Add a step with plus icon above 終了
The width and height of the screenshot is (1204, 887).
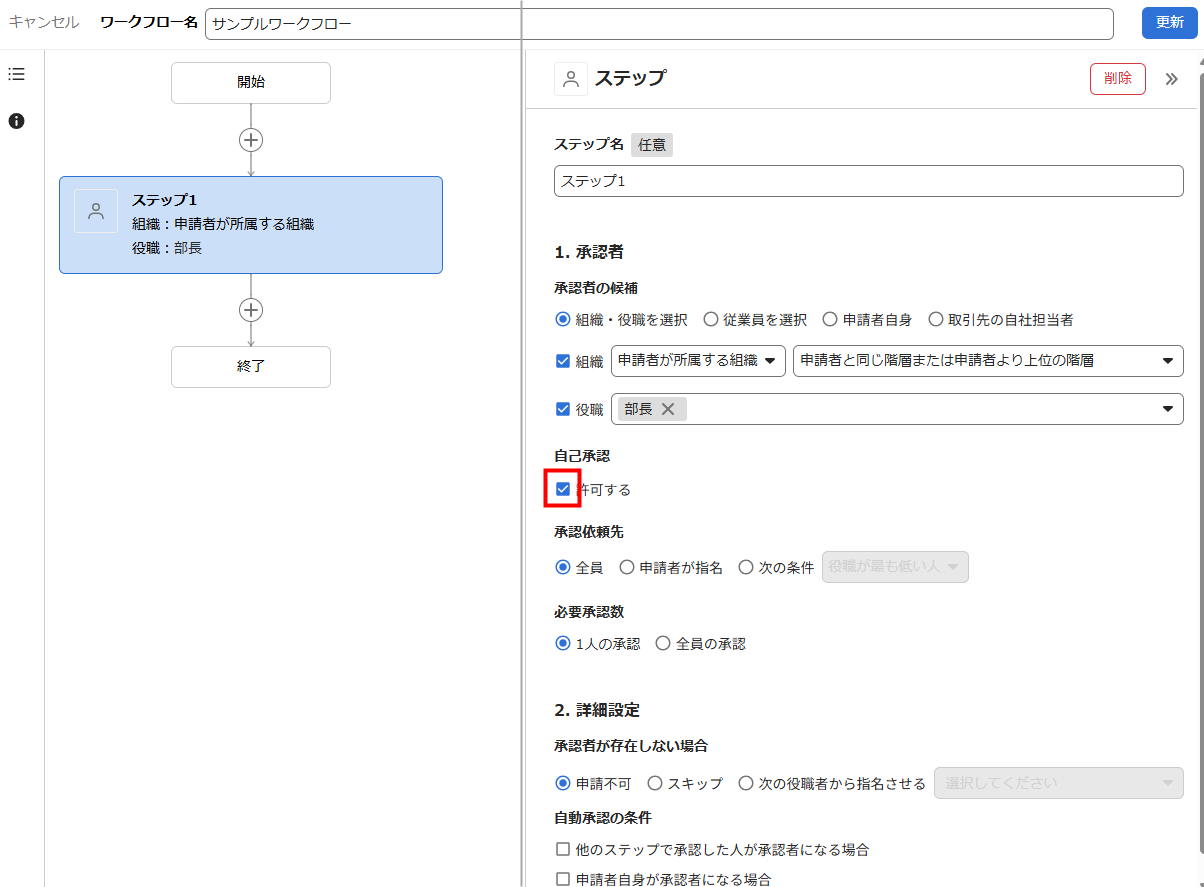[x=251, y=310]
